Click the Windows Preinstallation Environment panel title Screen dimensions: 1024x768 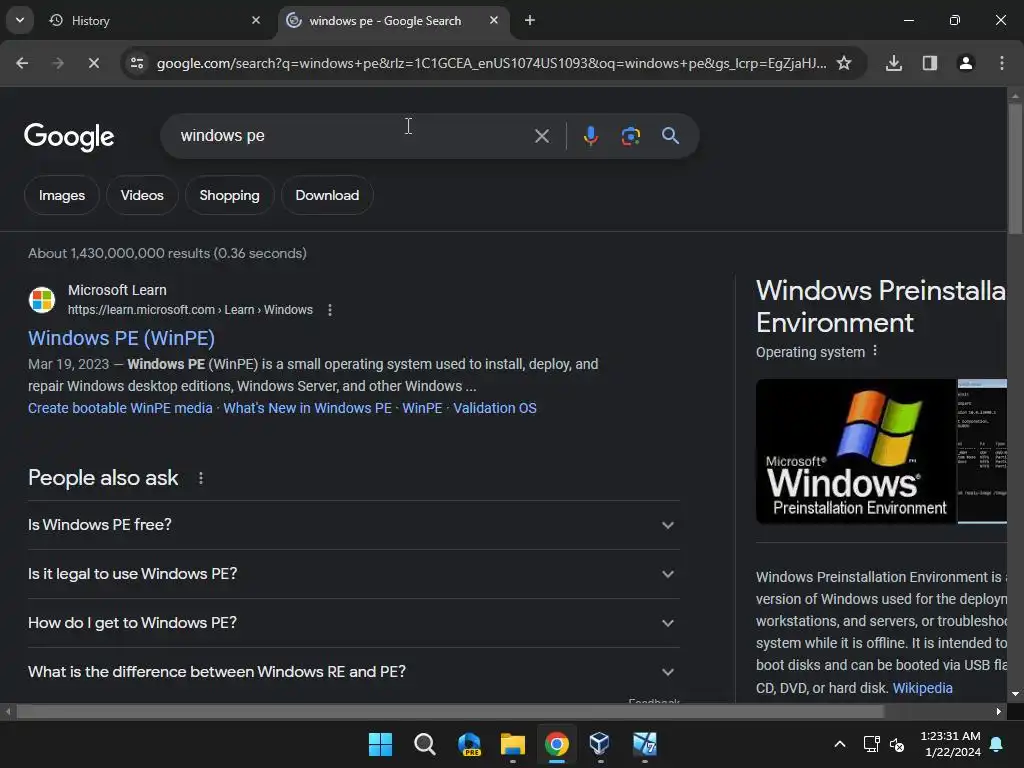point(881,306)
